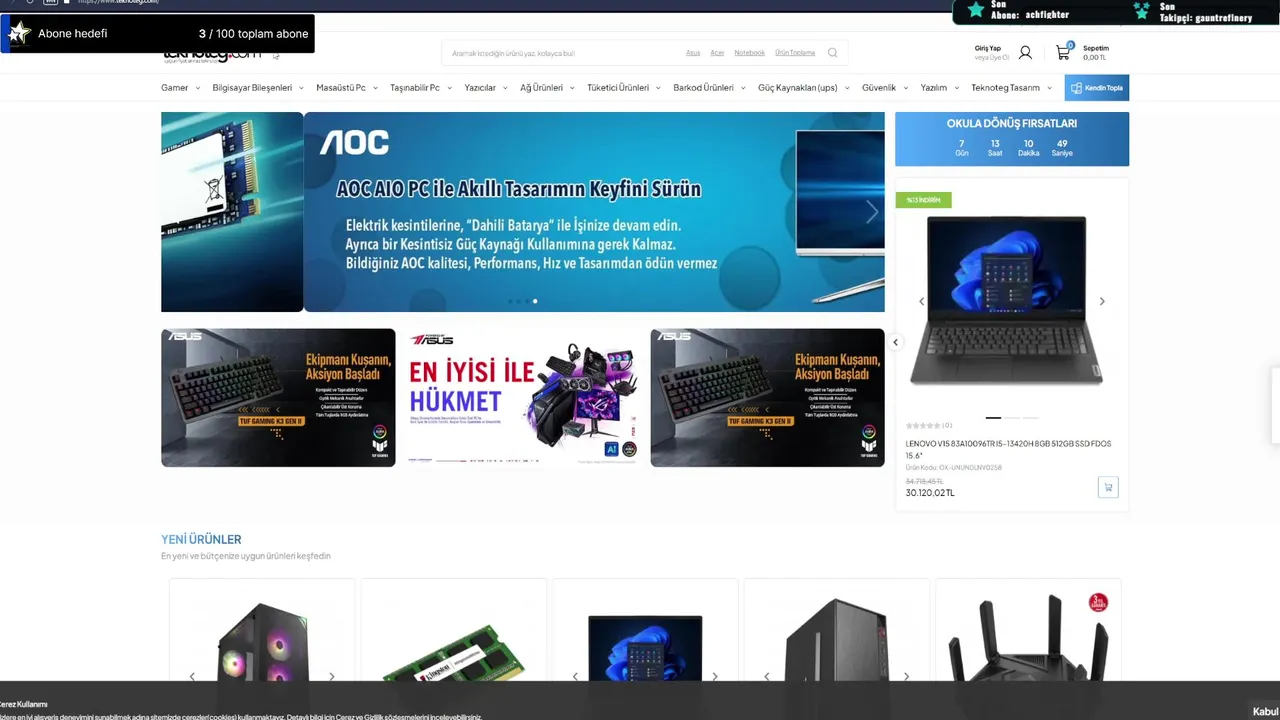The width and height of the screenshot is (1280, 720).
Task: Click the 3-year warranty badge on router
Action: 1098,603
